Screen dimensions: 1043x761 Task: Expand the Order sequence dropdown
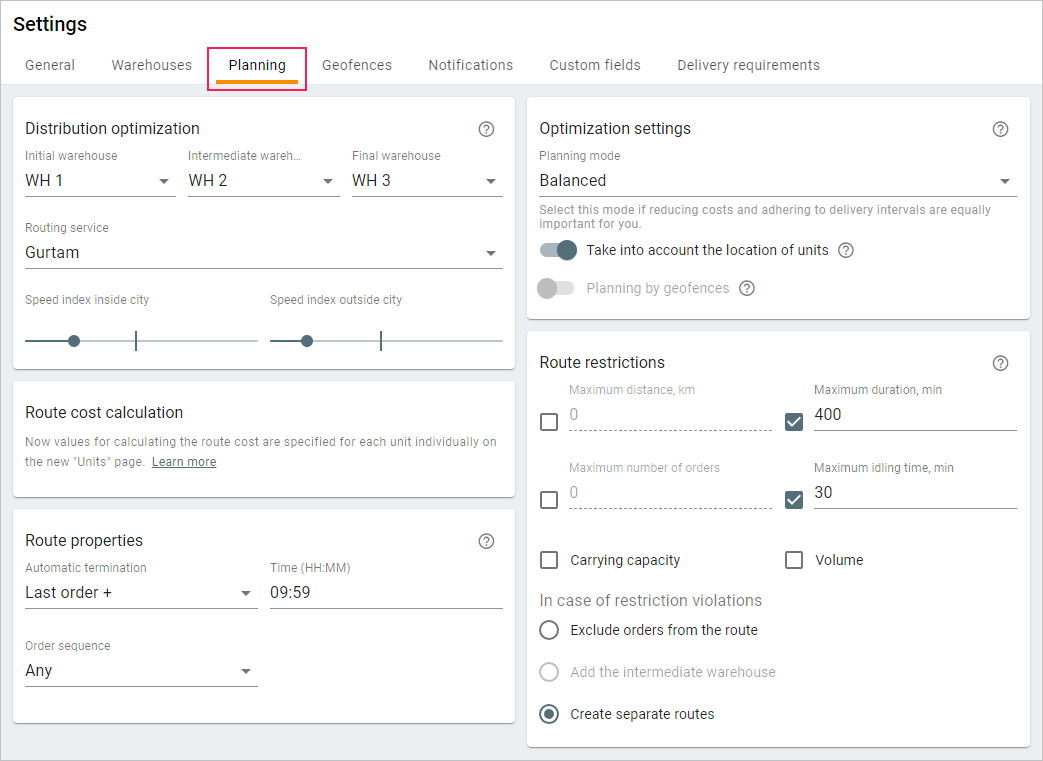click(141, 671)
